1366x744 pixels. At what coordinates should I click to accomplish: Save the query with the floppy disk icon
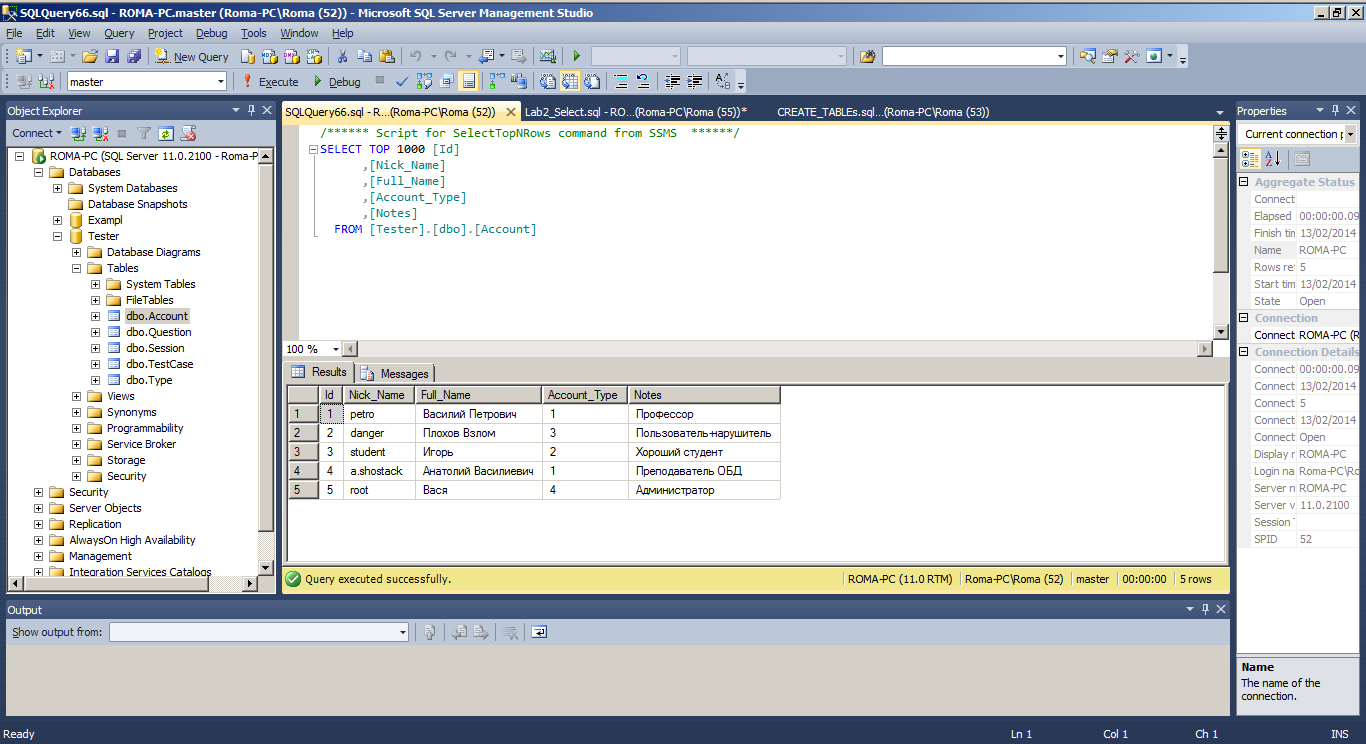[113, 56]
